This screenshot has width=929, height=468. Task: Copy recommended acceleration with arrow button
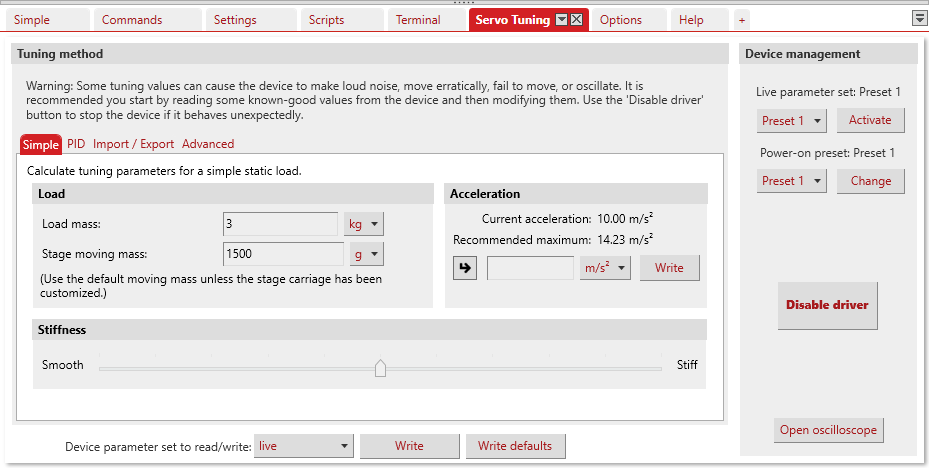(x=465, y=268)
